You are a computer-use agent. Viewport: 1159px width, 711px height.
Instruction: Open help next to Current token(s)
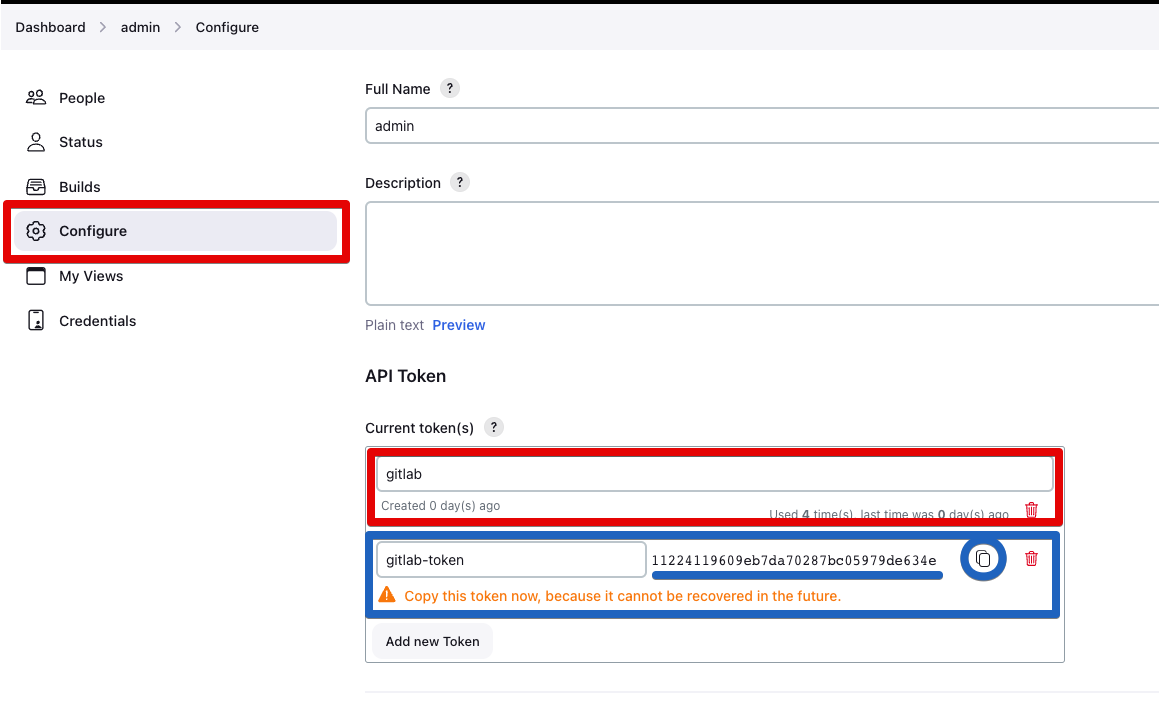(493, 427)
